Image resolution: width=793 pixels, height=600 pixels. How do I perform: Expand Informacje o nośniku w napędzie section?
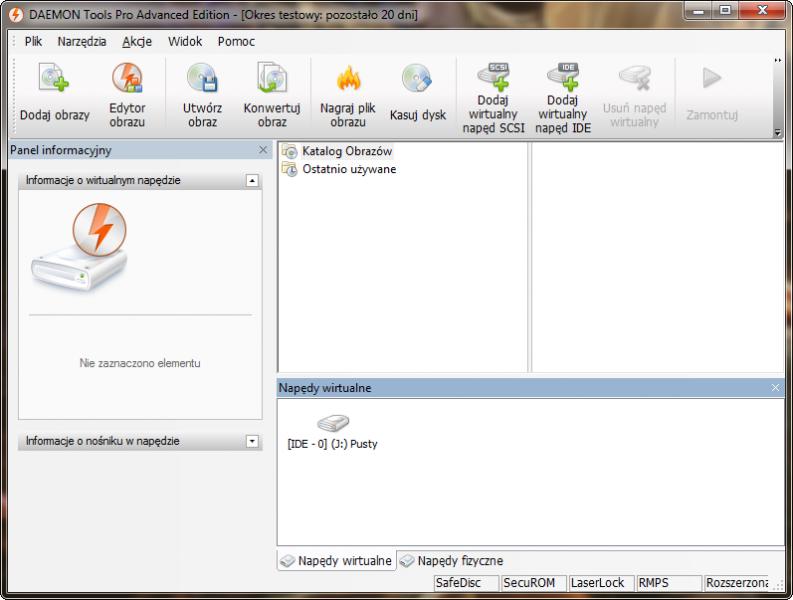(252, 441)
